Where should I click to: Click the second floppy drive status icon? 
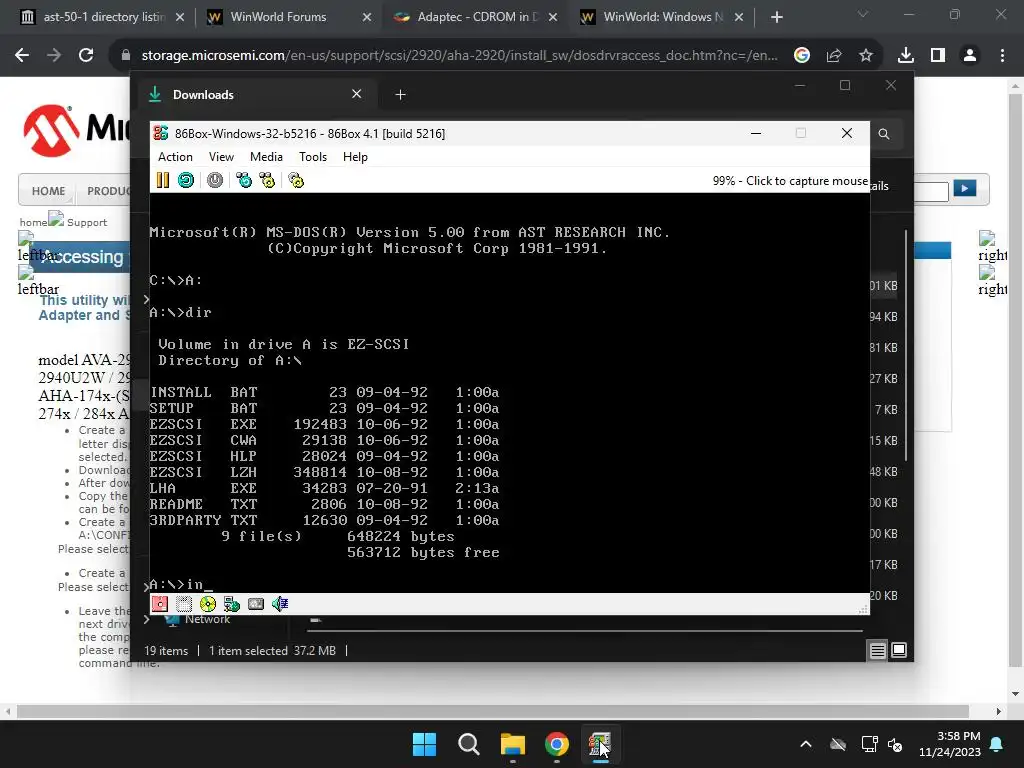[x=184, y=604]
